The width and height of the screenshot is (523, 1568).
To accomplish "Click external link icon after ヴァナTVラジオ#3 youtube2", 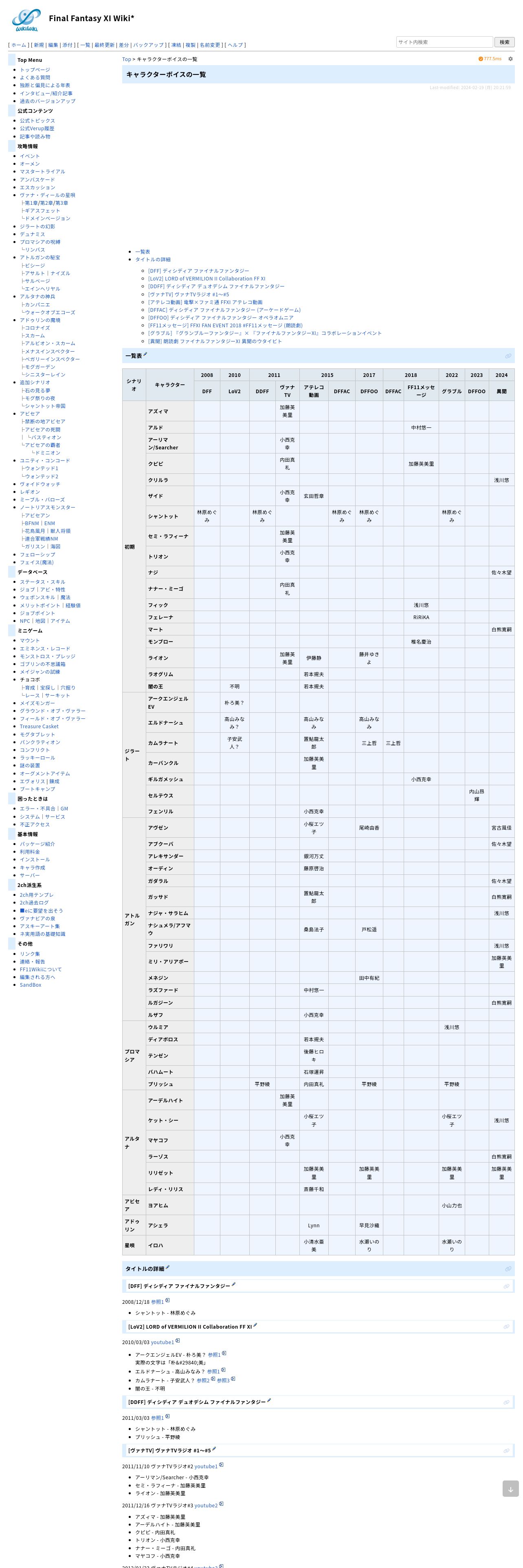I will pos(222,1504).
